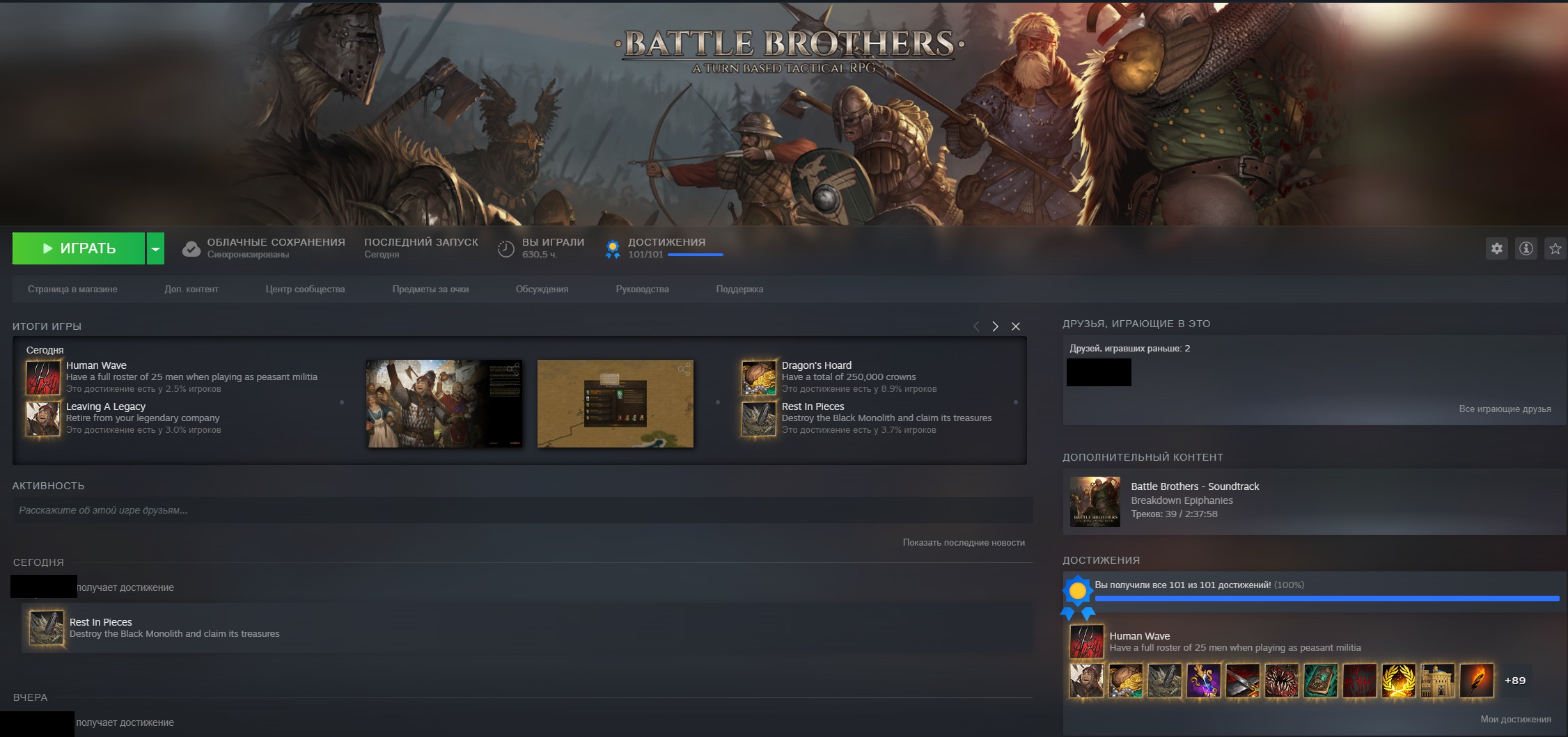Open the Доп. контент tab
This screenshot has width=1568, height=737.
[191, 290]
